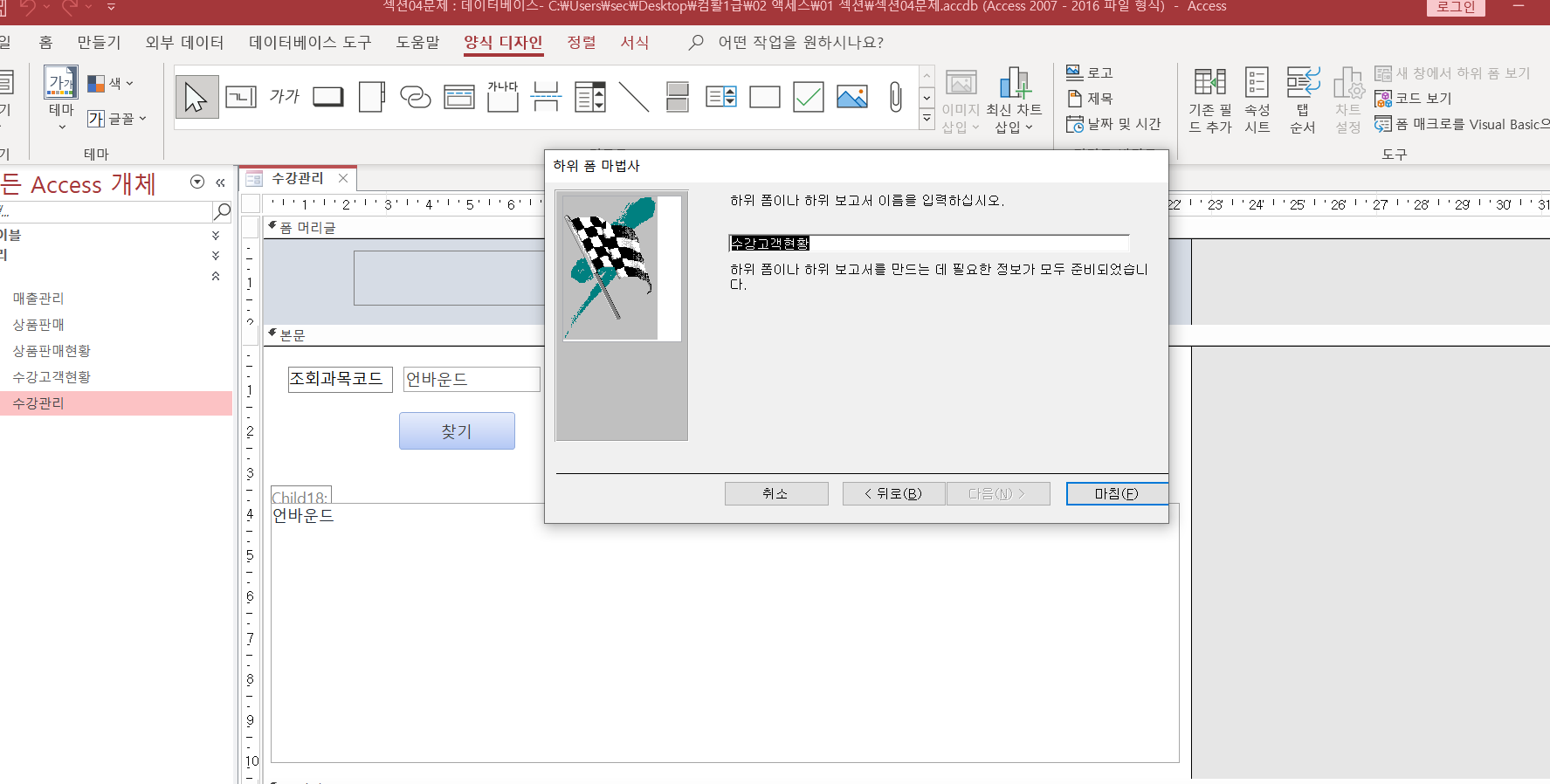Select the pointer selection tool in controls gallery
Viewport: 1550px width, 784px height.
196,97
